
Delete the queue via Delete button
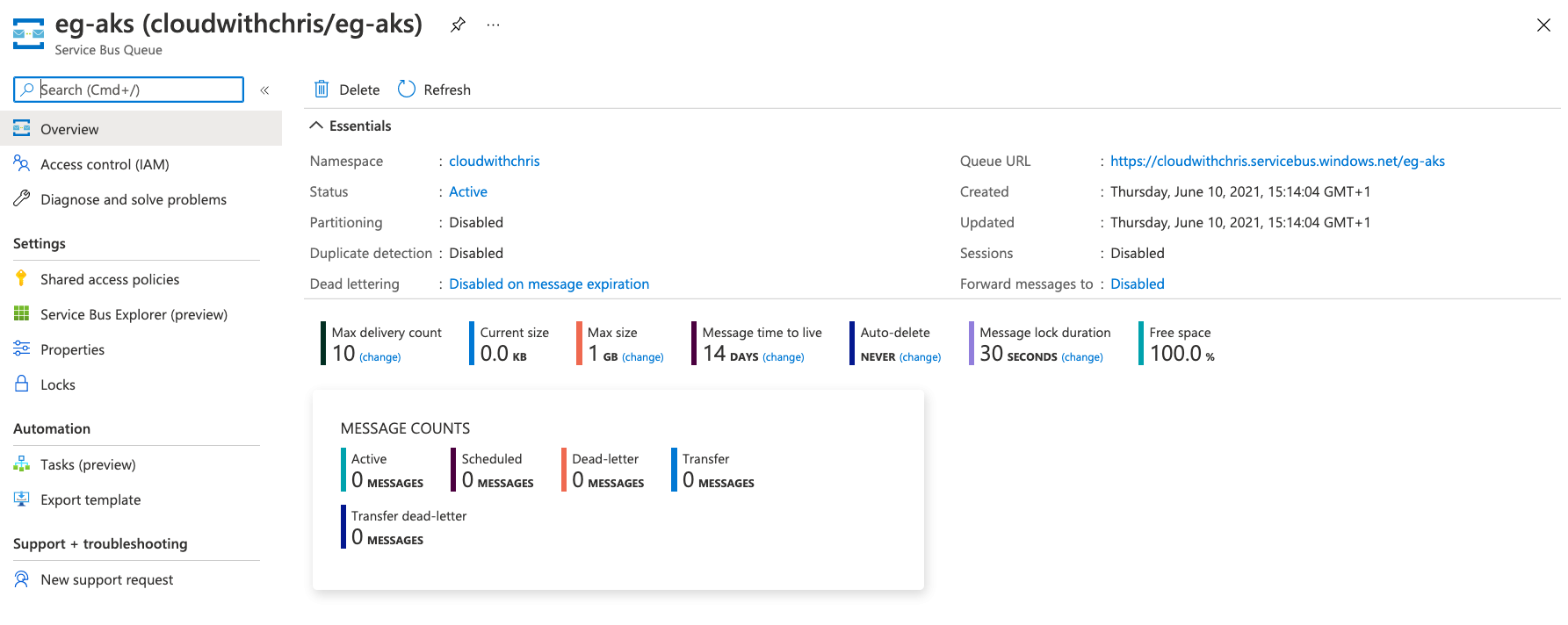pyautogui.click(x=347, y=90)
